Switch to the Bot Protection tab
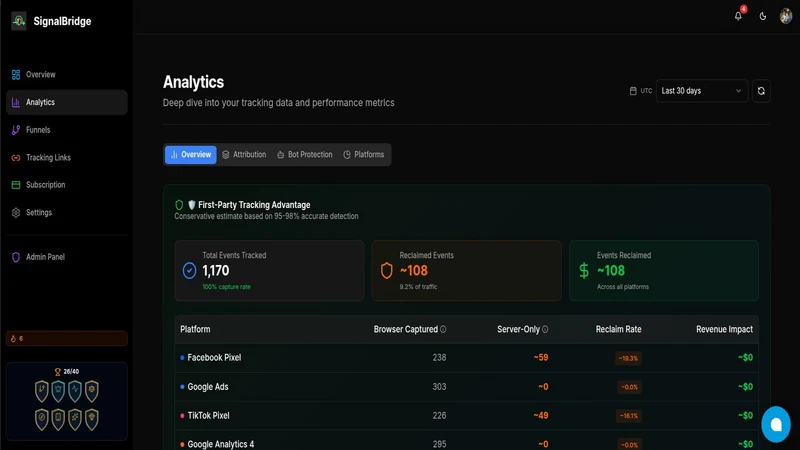 pos(305,155)
